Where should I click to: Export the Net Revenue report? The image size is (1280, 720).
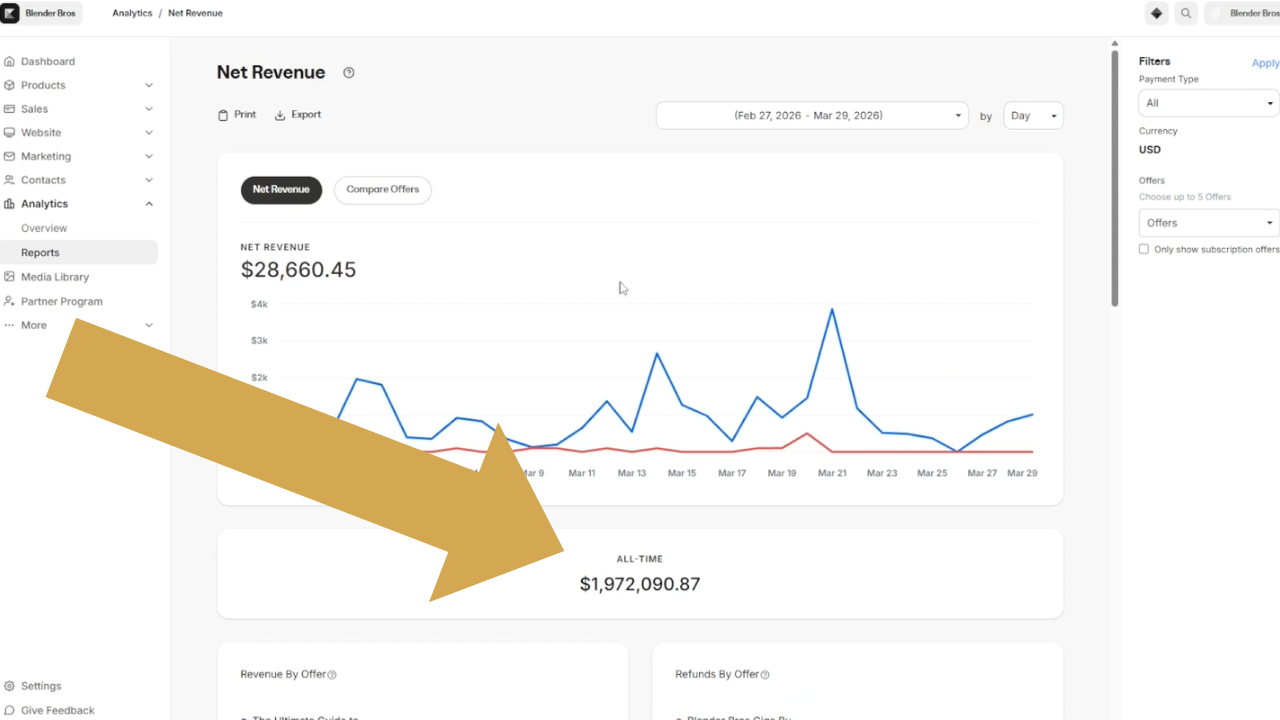pos(298,115)
